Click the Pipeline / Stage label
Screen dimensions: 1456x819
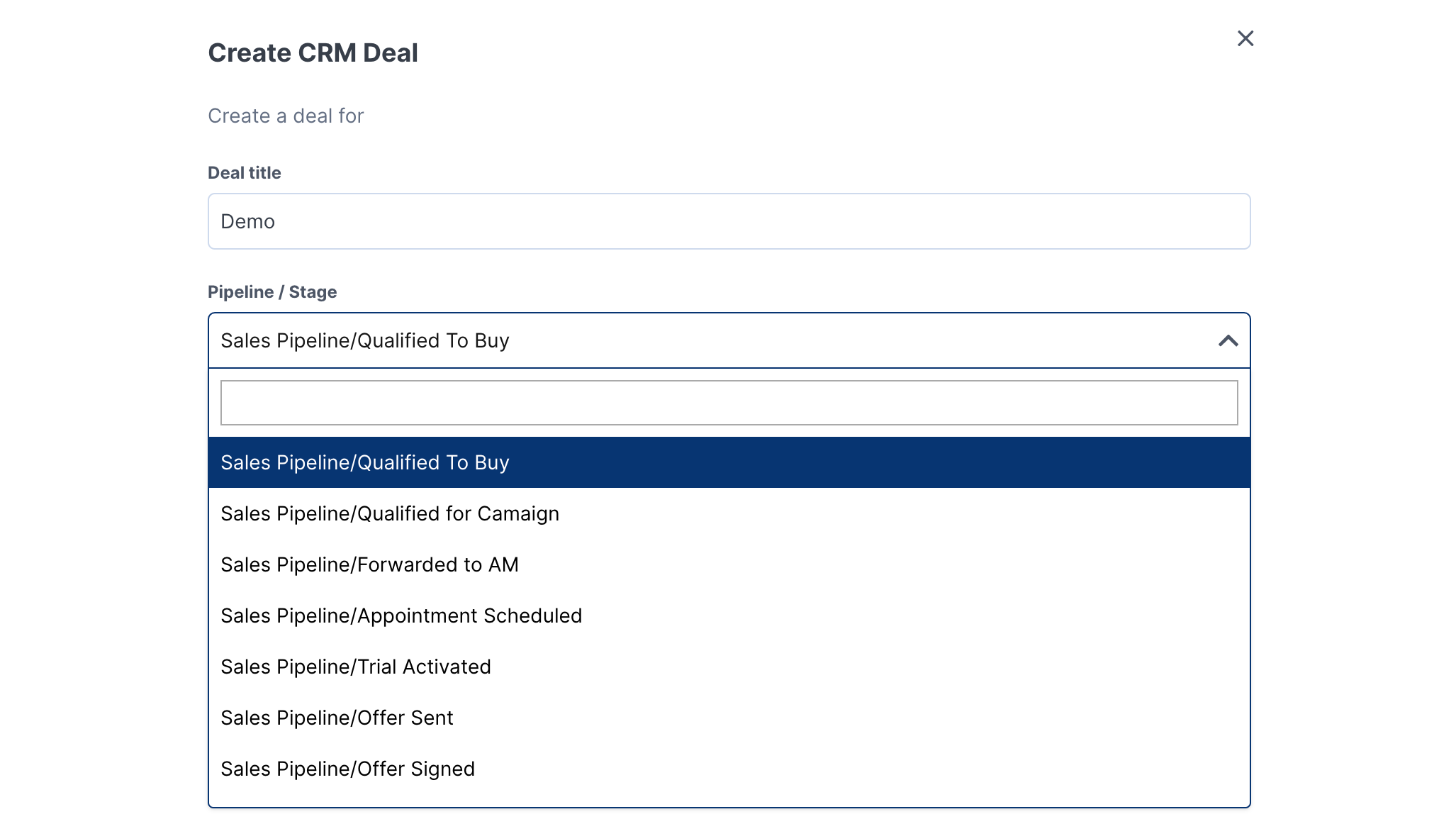pyautogui.click(x=272, y=291)
